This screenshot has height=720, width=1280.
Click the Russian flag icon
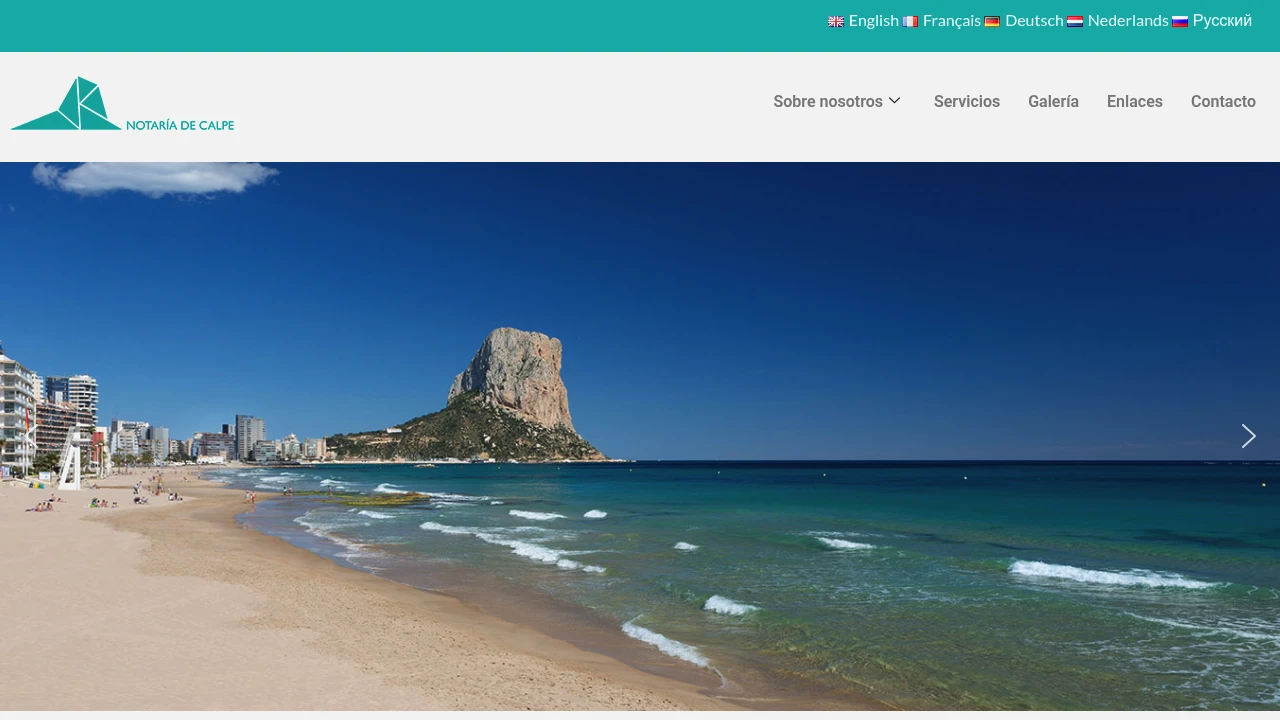pyautogui.click(x=1180, y=22)
